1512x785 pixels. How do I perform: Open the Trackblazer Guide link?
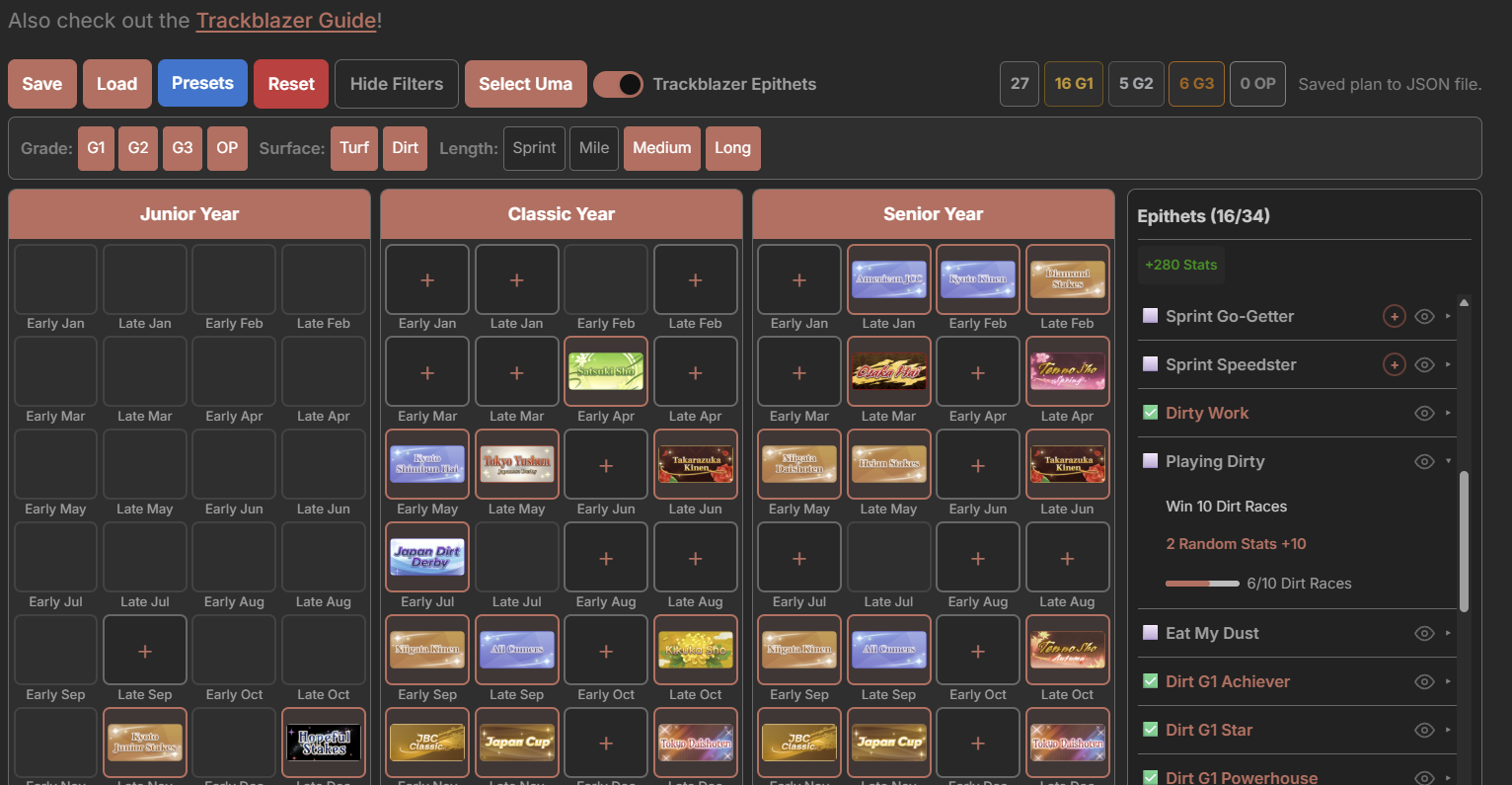tap(286, 20)
